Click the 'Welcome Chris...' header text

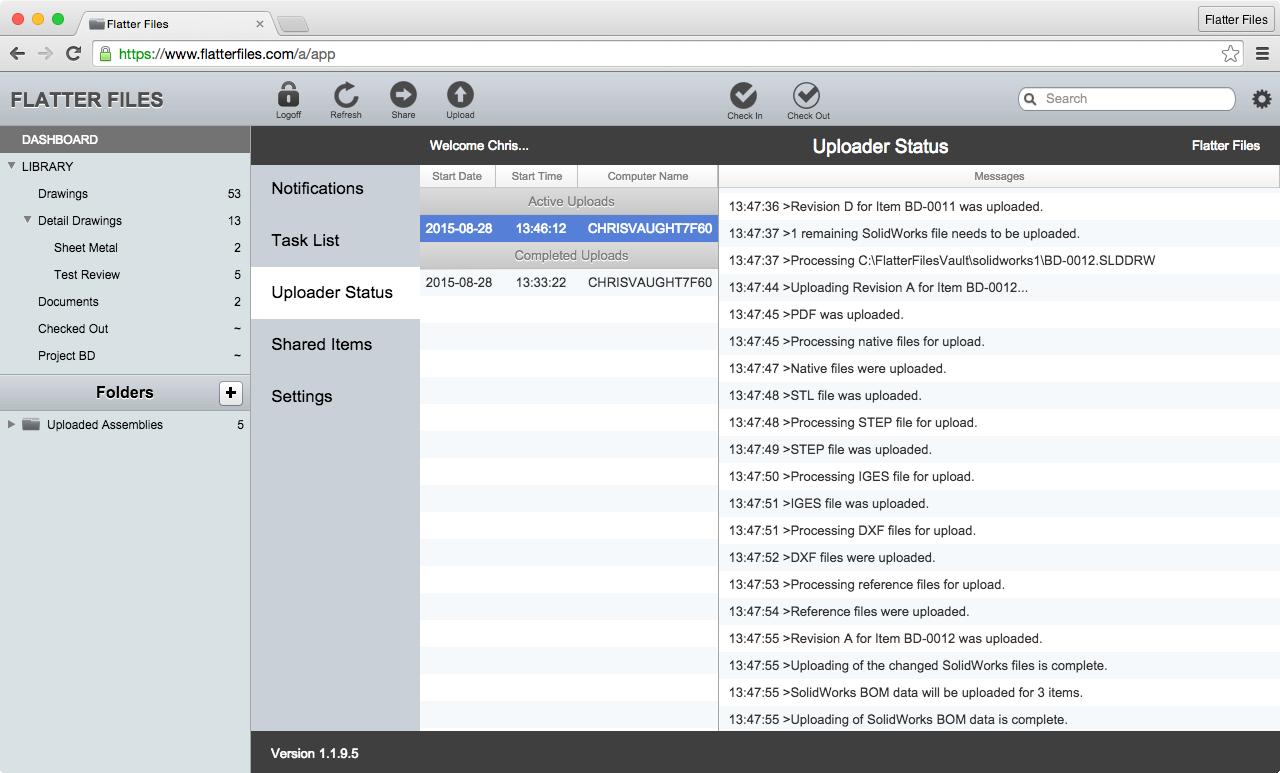(x=479, y=146)
